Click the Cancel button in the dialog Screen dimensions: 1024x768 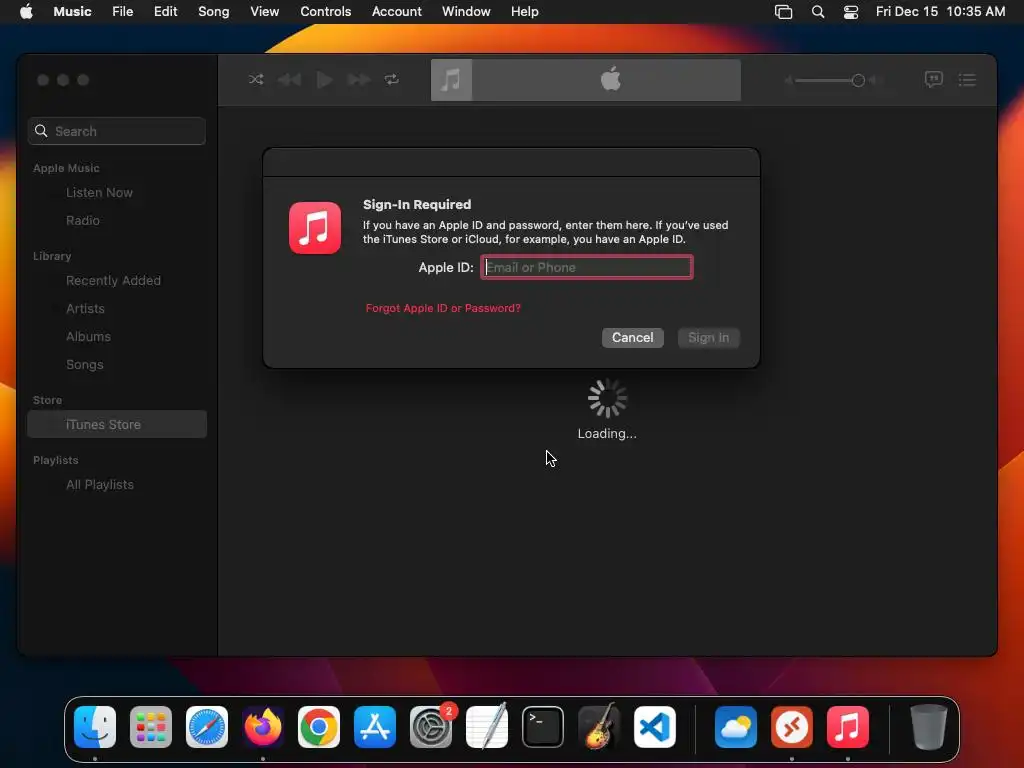632,338
